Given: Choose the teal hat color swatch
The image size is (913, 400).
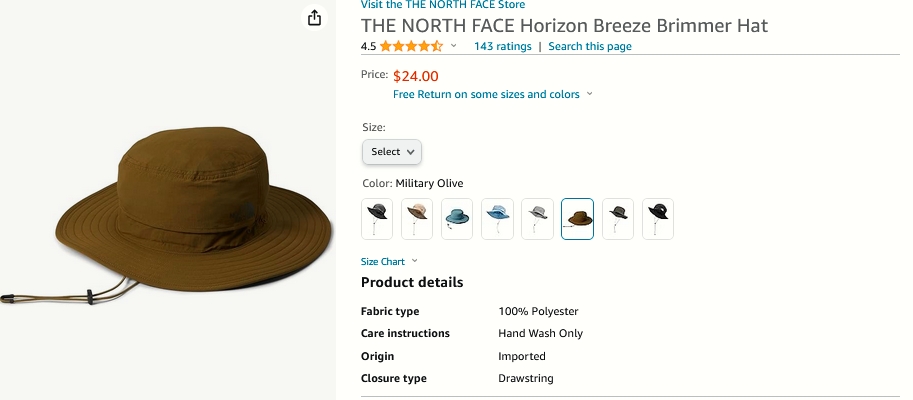Looking at the screenshot, I should click(457, 219).
